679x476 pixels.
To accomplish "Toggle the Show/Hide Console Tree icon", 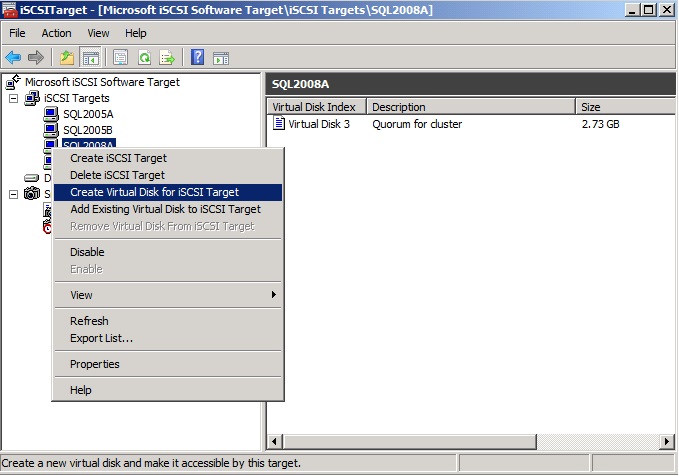I will click(91, 57).
